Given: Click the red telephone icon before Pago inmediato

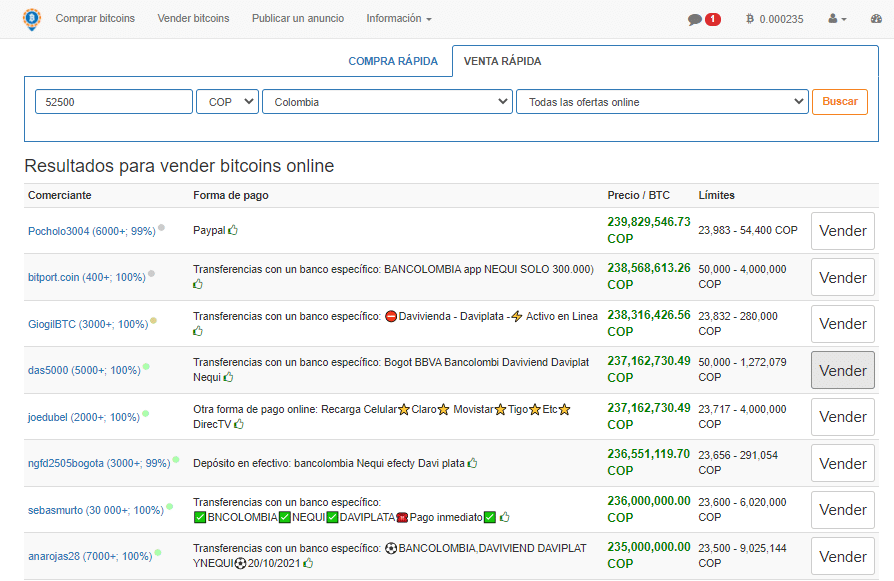Looking at the screenshot, I should click(x=402, y=517).
